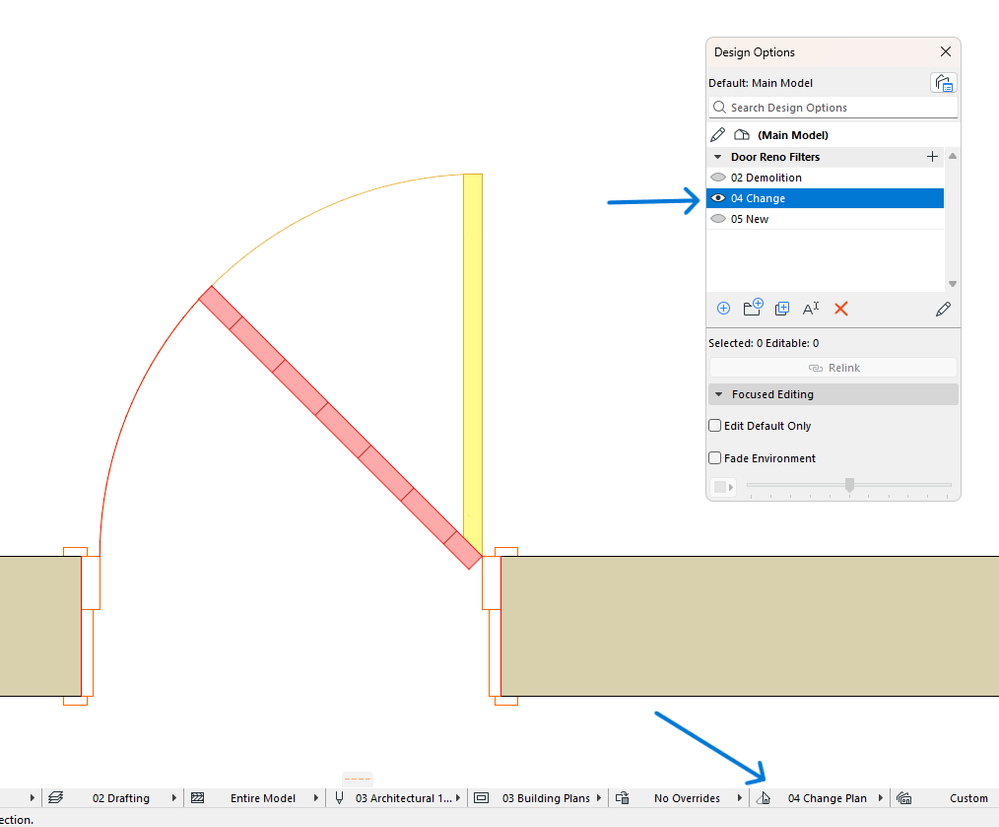This screenshot has width=999, height=827.
Task: Click the renovation filter icon beside 04 Change Plan
Action: 763,798
